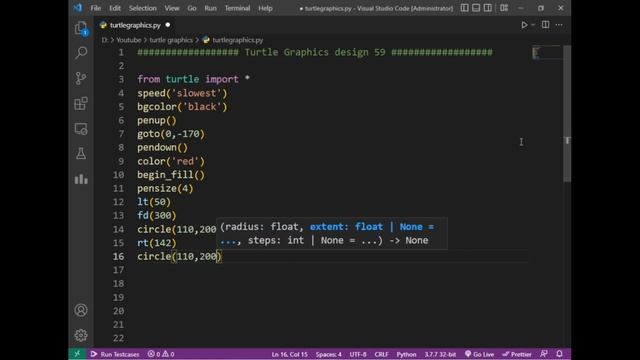Toggle the primary side bar layout icon
The width and height of the screenshot is (640, 360).
(x=464, y=8)
